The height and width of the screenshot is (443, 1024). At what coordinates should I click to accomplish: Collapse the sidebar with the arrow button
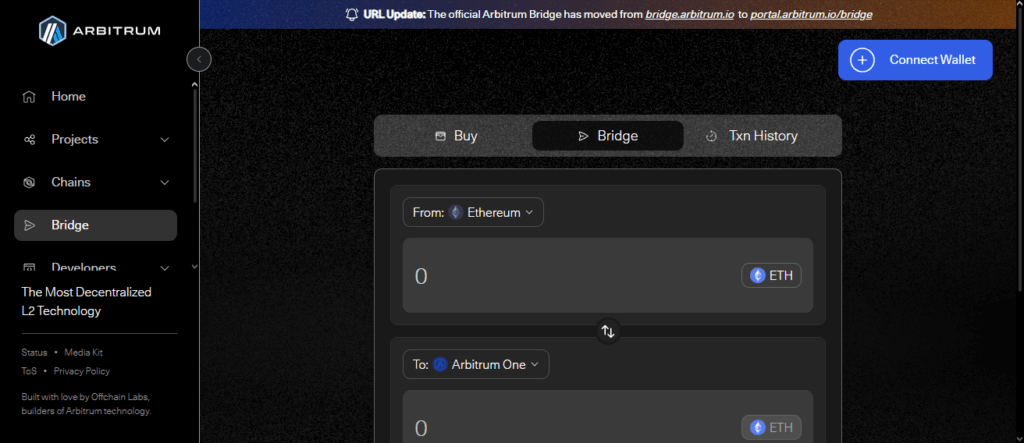[199, 60]
